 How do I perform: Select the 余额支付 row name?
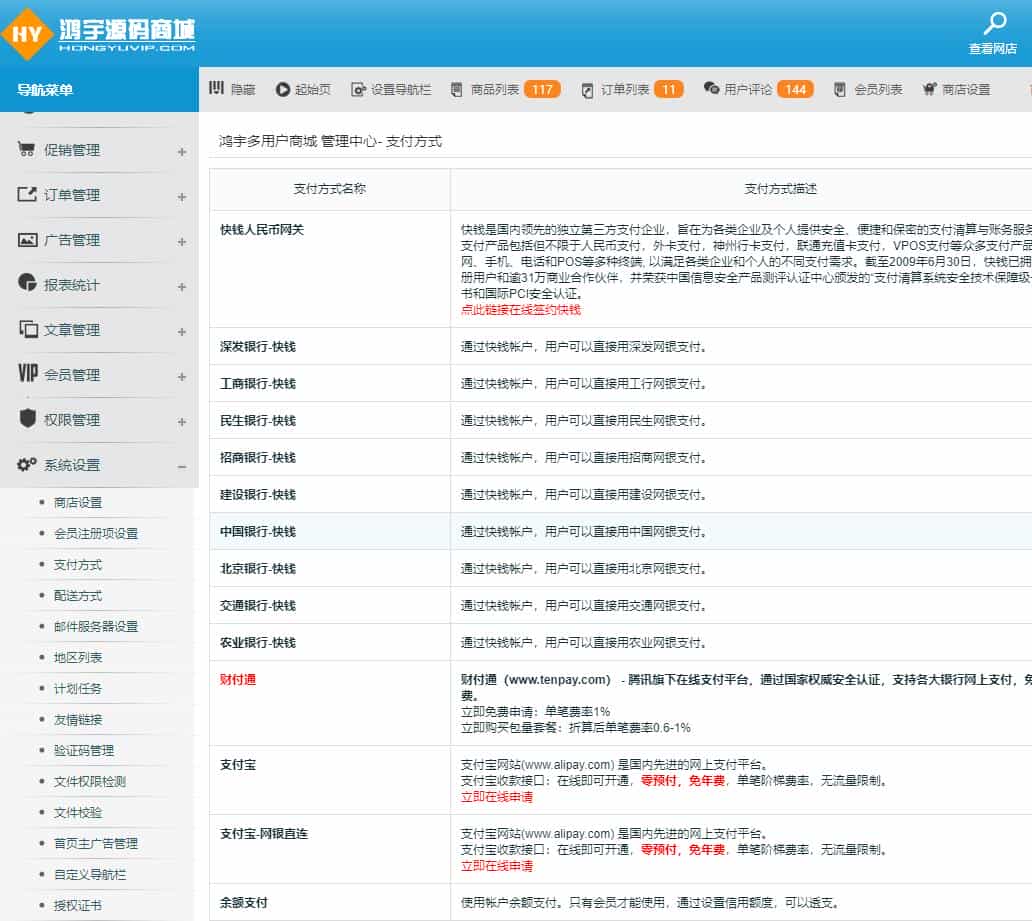click(244, 903)
